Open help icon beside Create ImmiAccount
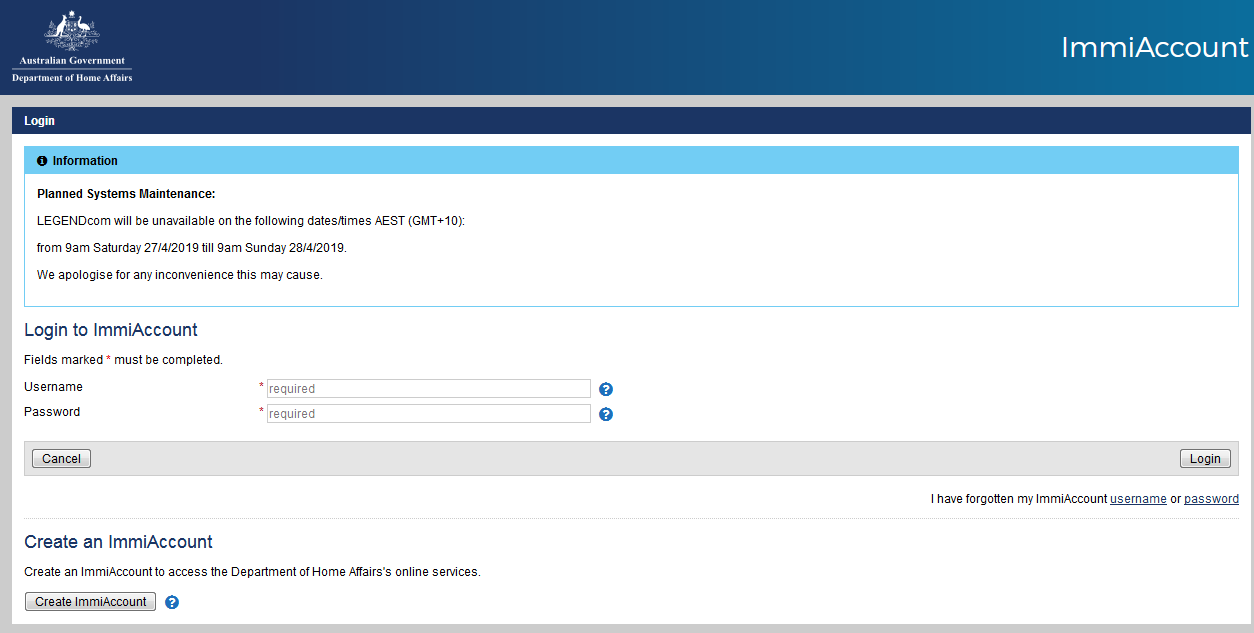1254x633 pixels. 172,602
